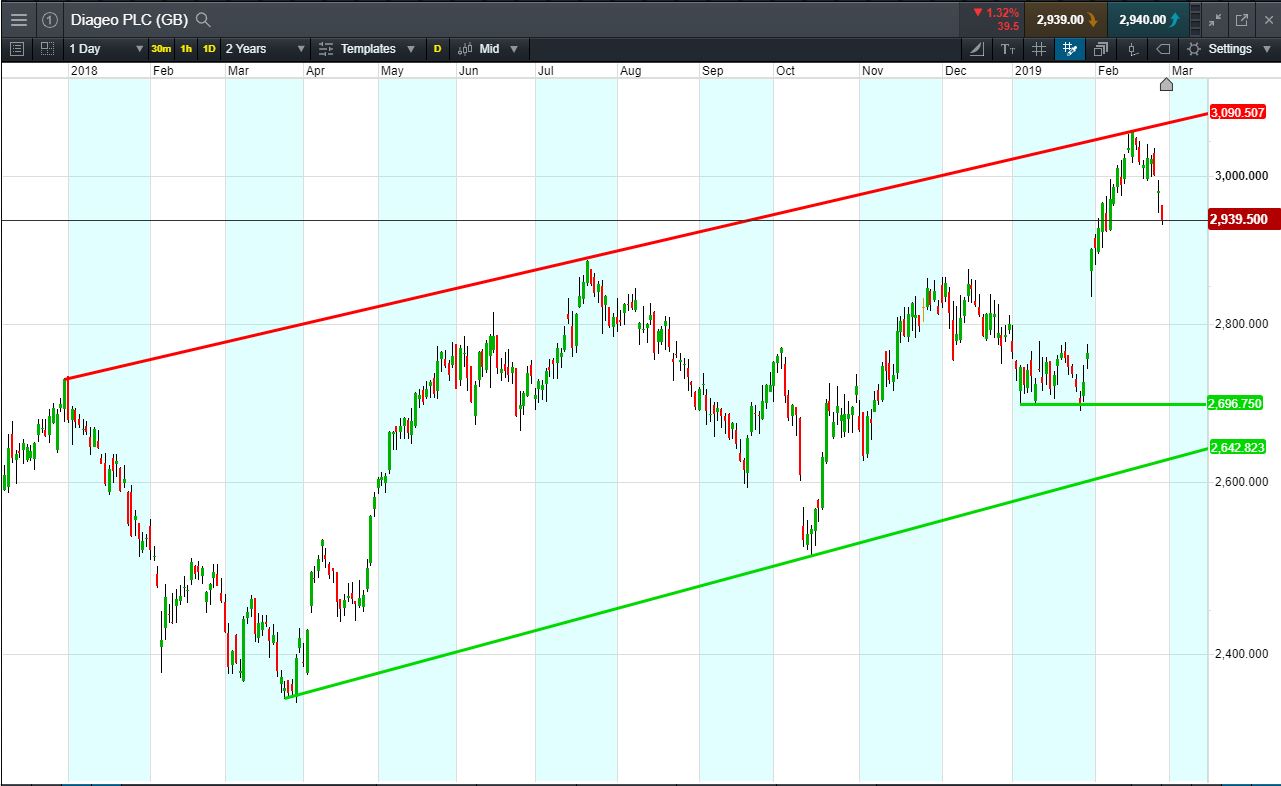Click the Jul label on time axis
Screen dimensions: 1281x786
tap(546, 71)
